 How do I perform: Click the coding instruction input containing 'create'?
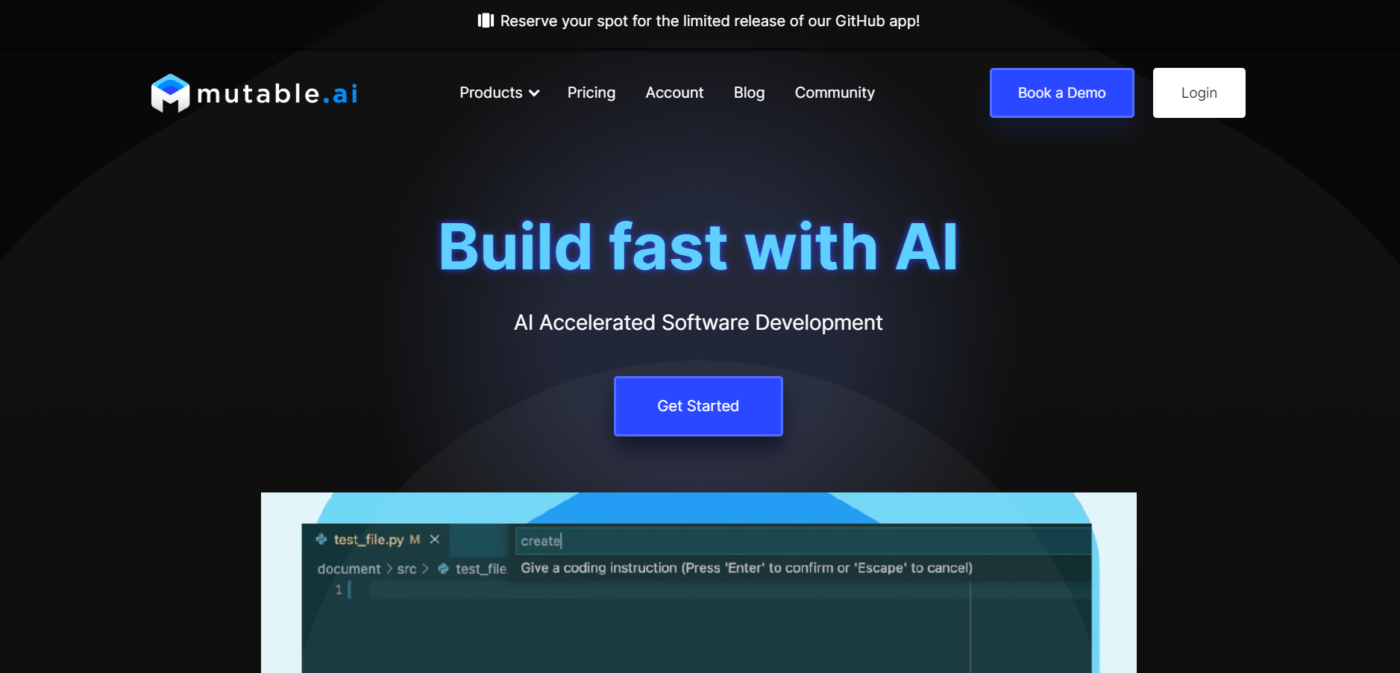coord(800,541)
